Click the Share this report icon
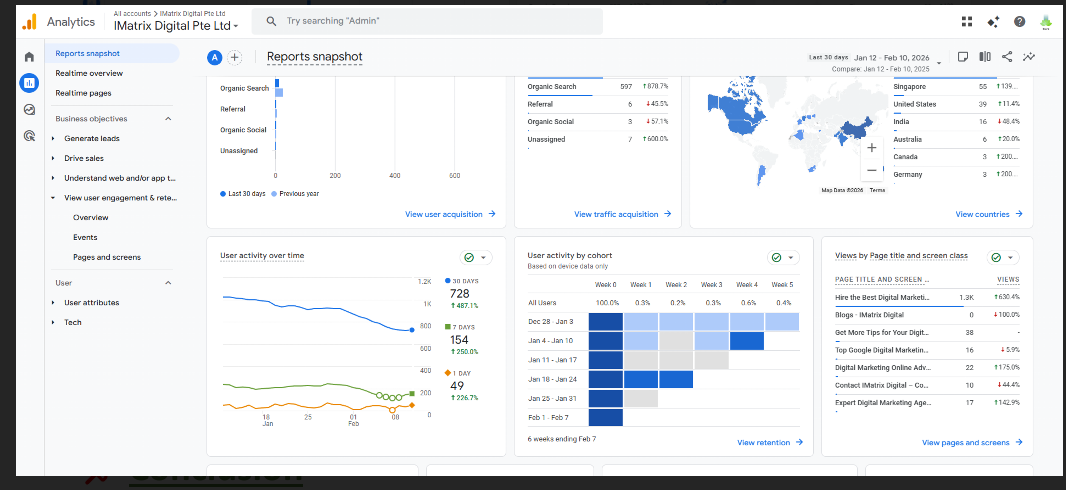This screenshot has width=1066, height=490. pyautogui.click(x=1007, y=57)
